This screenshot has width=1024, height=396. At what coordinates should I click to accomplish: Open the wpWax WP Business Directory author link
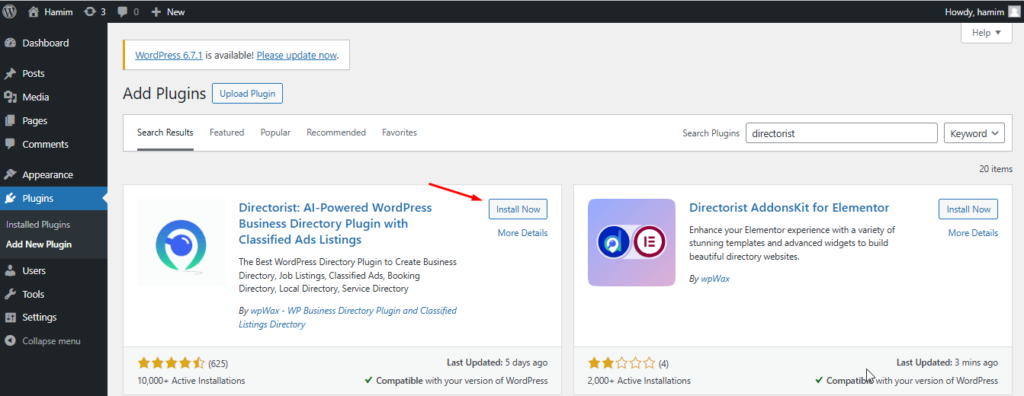[x=348, y=318]
